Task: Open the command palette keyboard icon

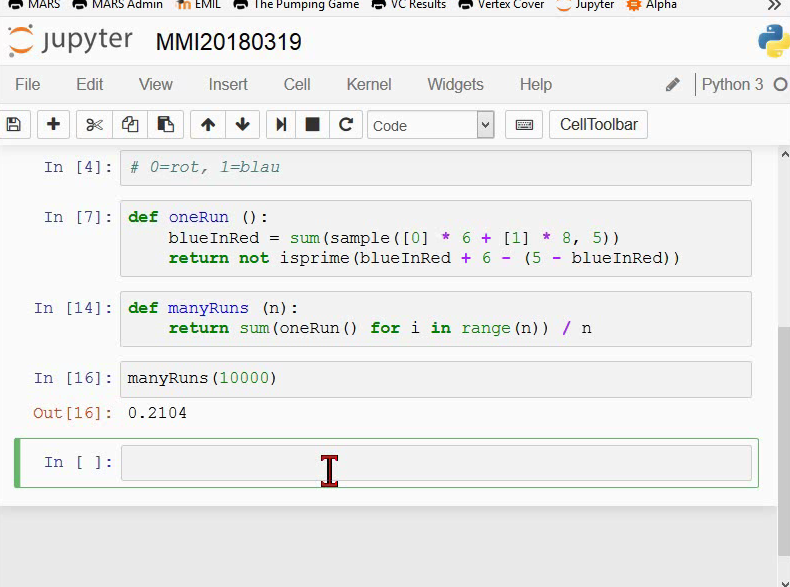Action: [524, 124]
